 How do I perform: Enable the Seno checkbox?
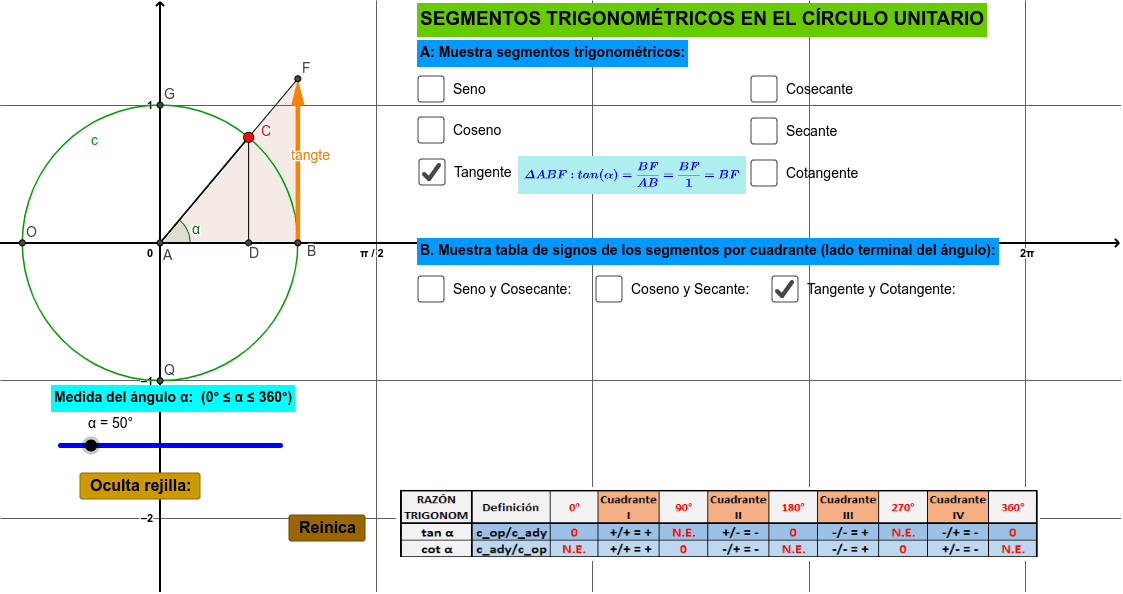pyautogui.click(x=430, y=88)
